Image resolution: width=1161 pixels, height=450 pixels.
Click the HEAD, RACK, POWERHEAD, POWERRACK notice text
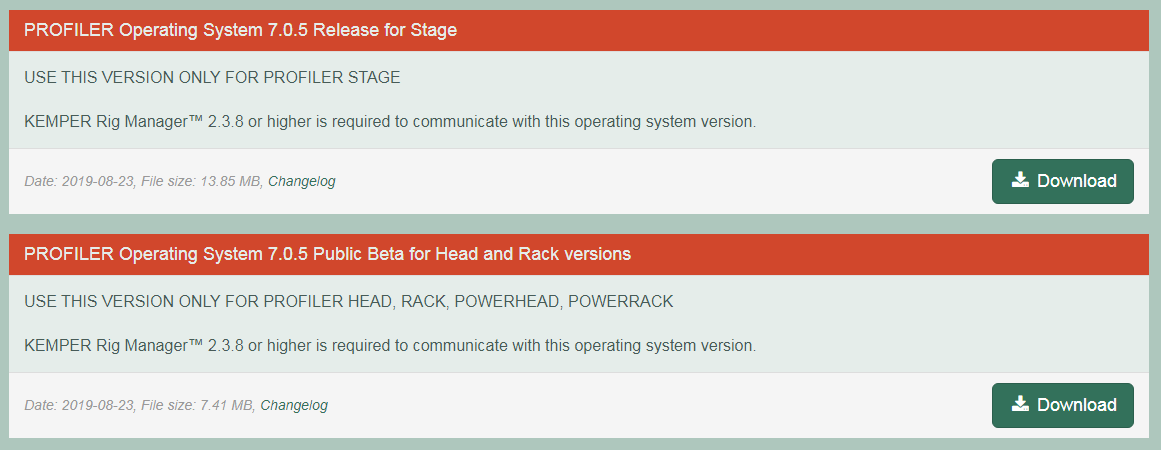[x=349, y=302]
